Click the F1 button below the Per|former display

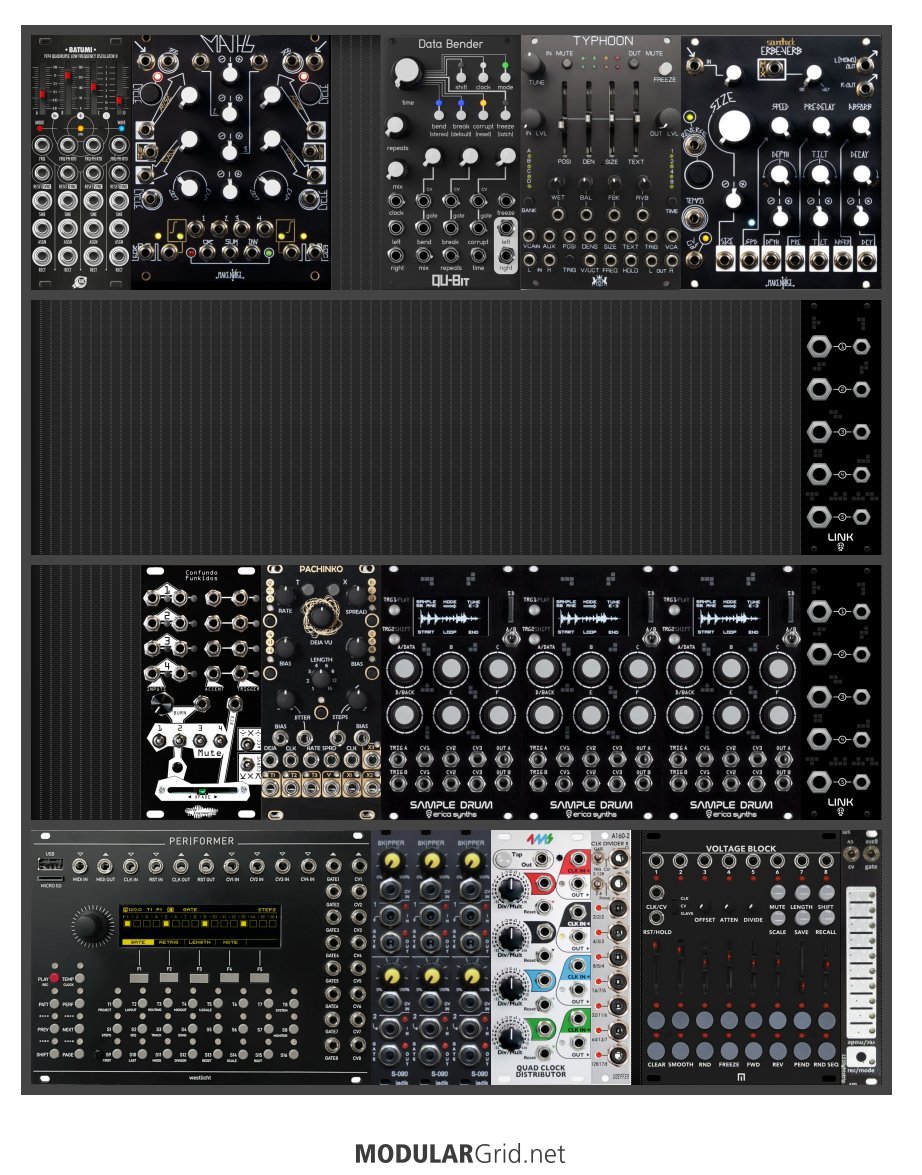click(139, 978)
